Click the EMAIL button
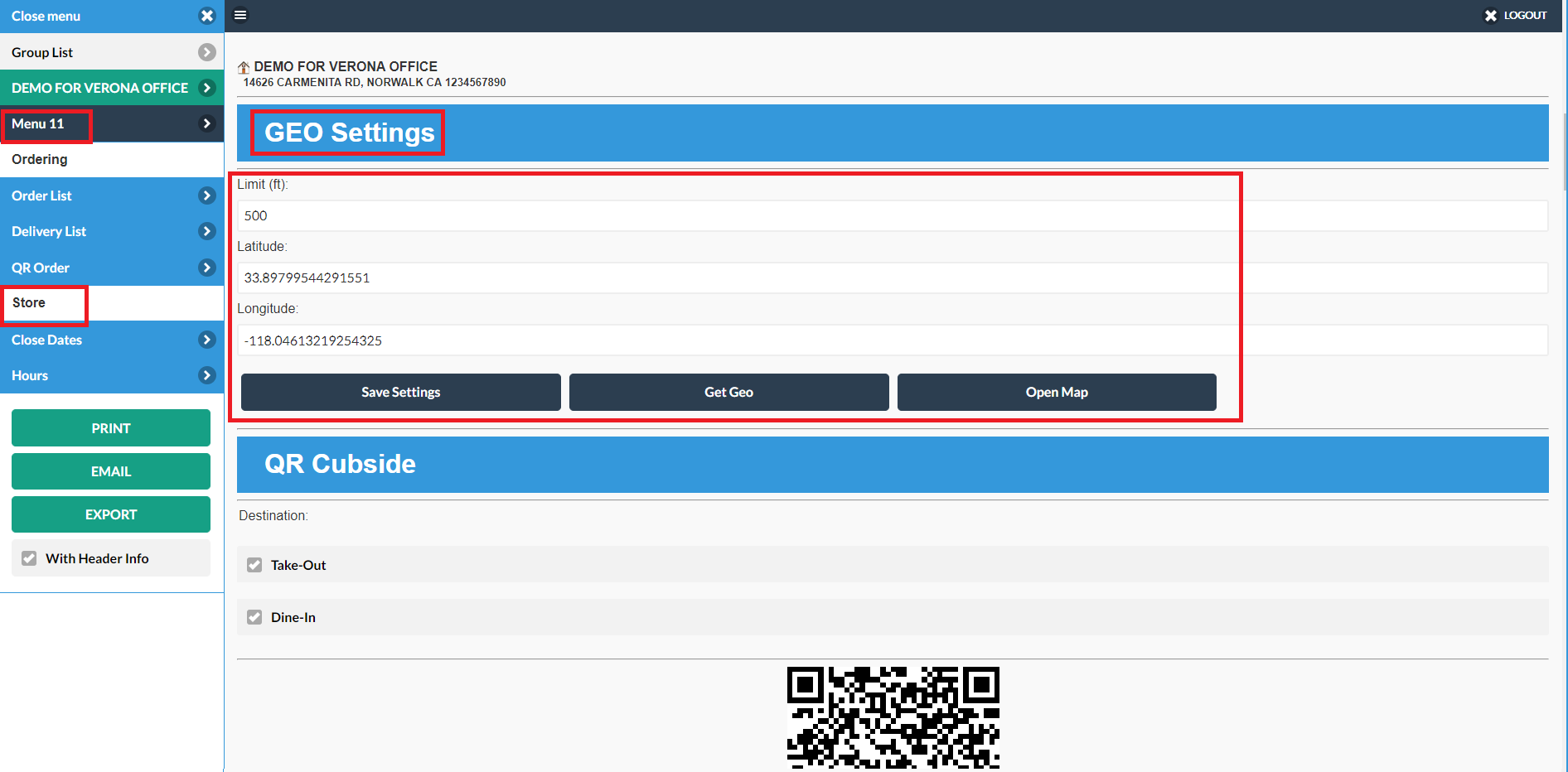 111,471
